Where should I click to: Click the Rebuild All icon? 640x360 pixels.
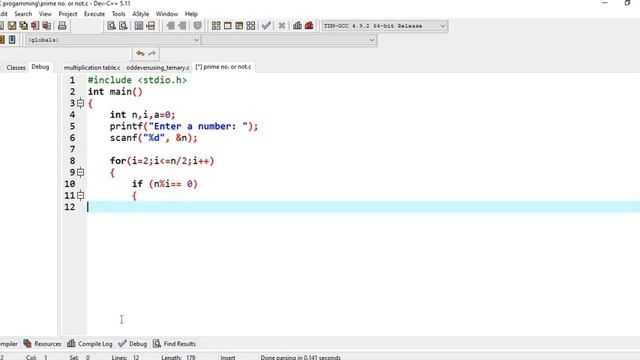point(251,26)
